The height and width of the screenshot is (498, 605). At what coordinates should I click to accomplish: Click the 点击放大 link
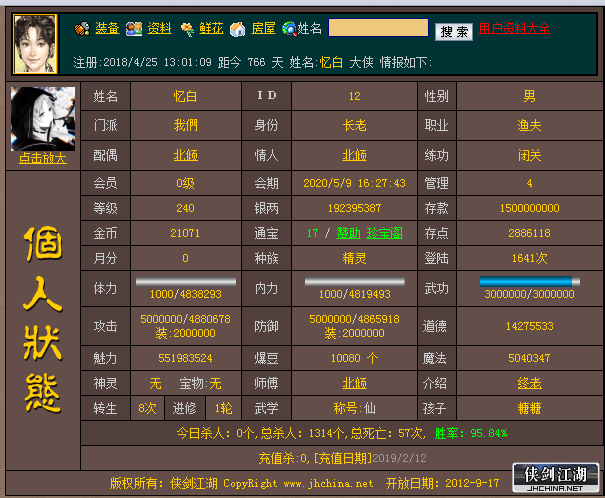[x=43, y=158]
